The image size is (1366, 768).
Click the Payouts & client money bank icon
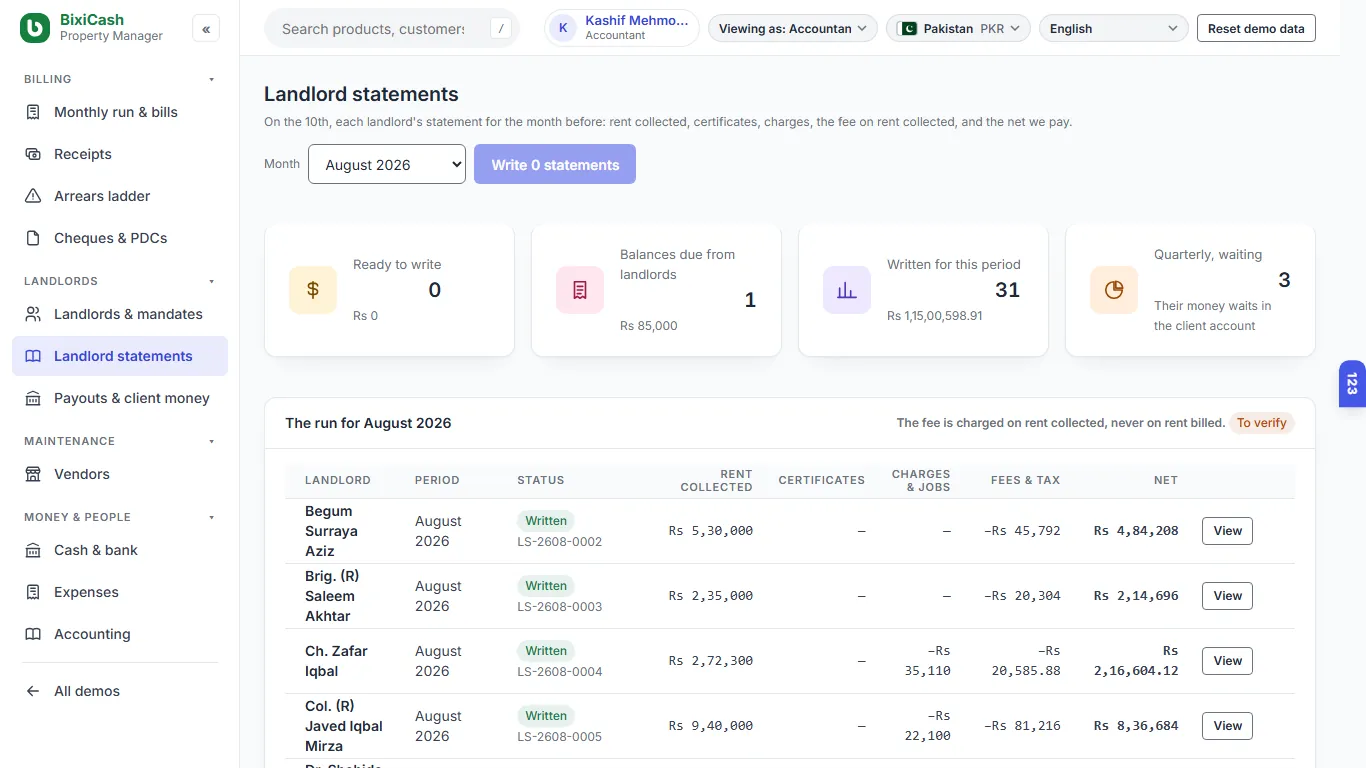click(33, 398)
